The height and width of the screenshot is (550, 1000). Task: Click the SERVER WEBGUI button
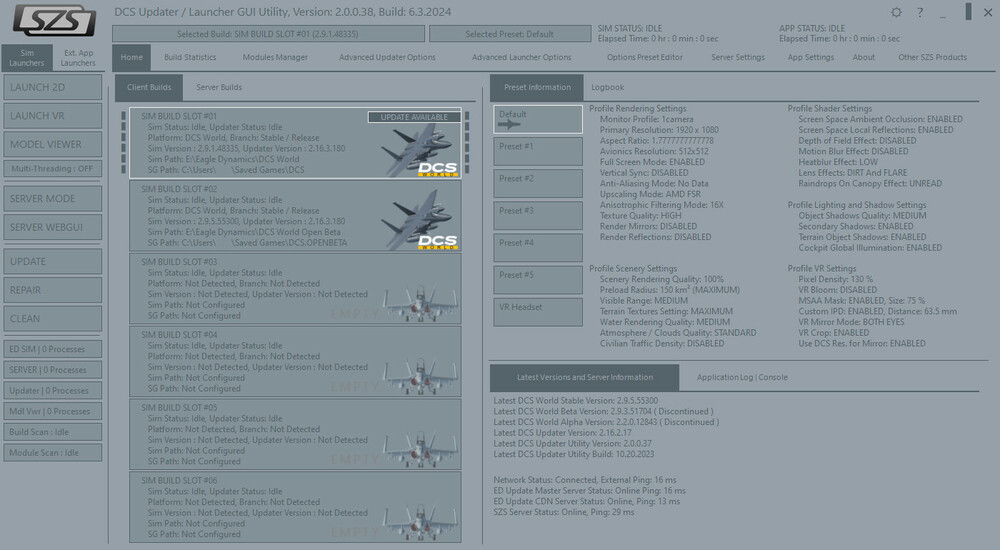coord(52,227)
